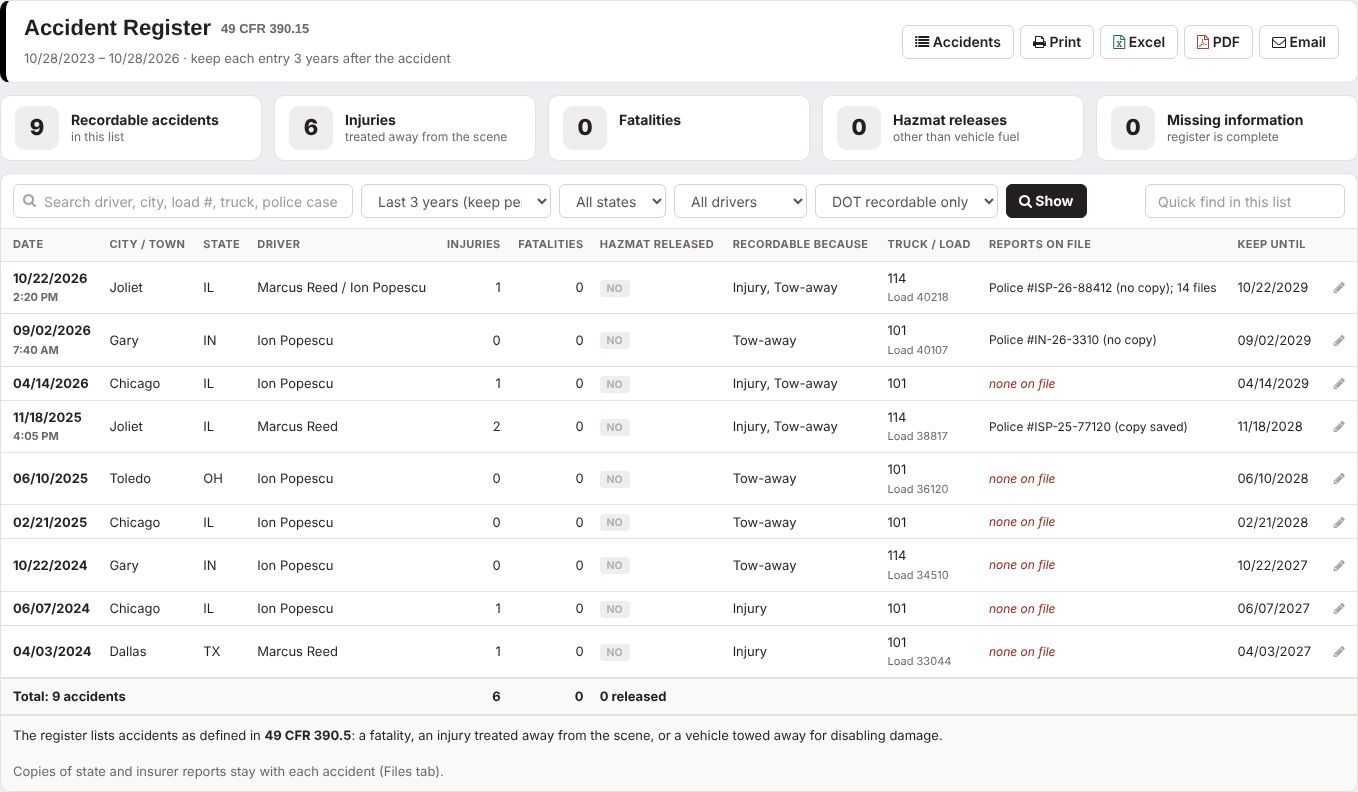Sort by the Driver column header
The height and width of the screenshot is (792, 1358).
tap(278, 244)
